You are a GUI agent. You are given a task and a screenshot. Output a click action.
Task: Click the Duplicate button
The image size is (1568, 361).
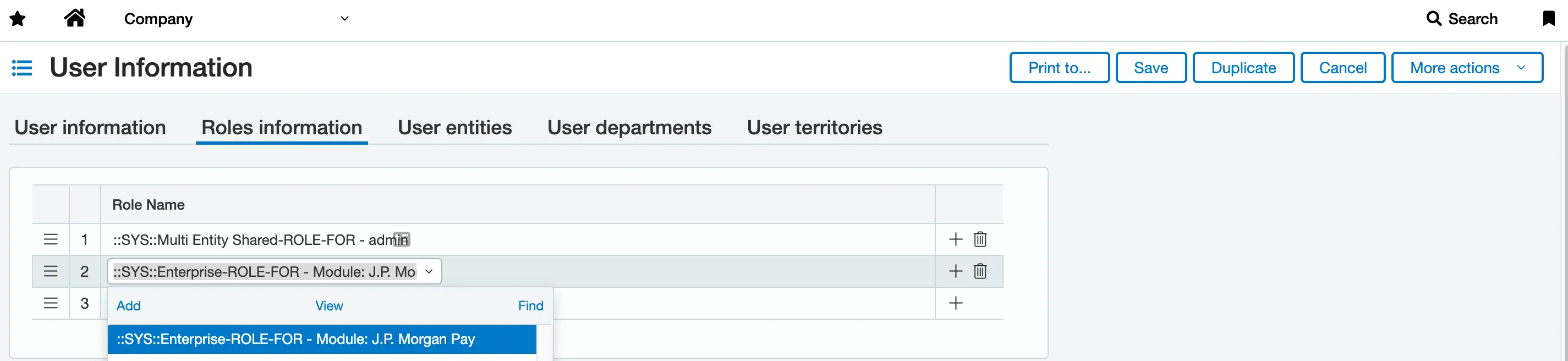1243,68
